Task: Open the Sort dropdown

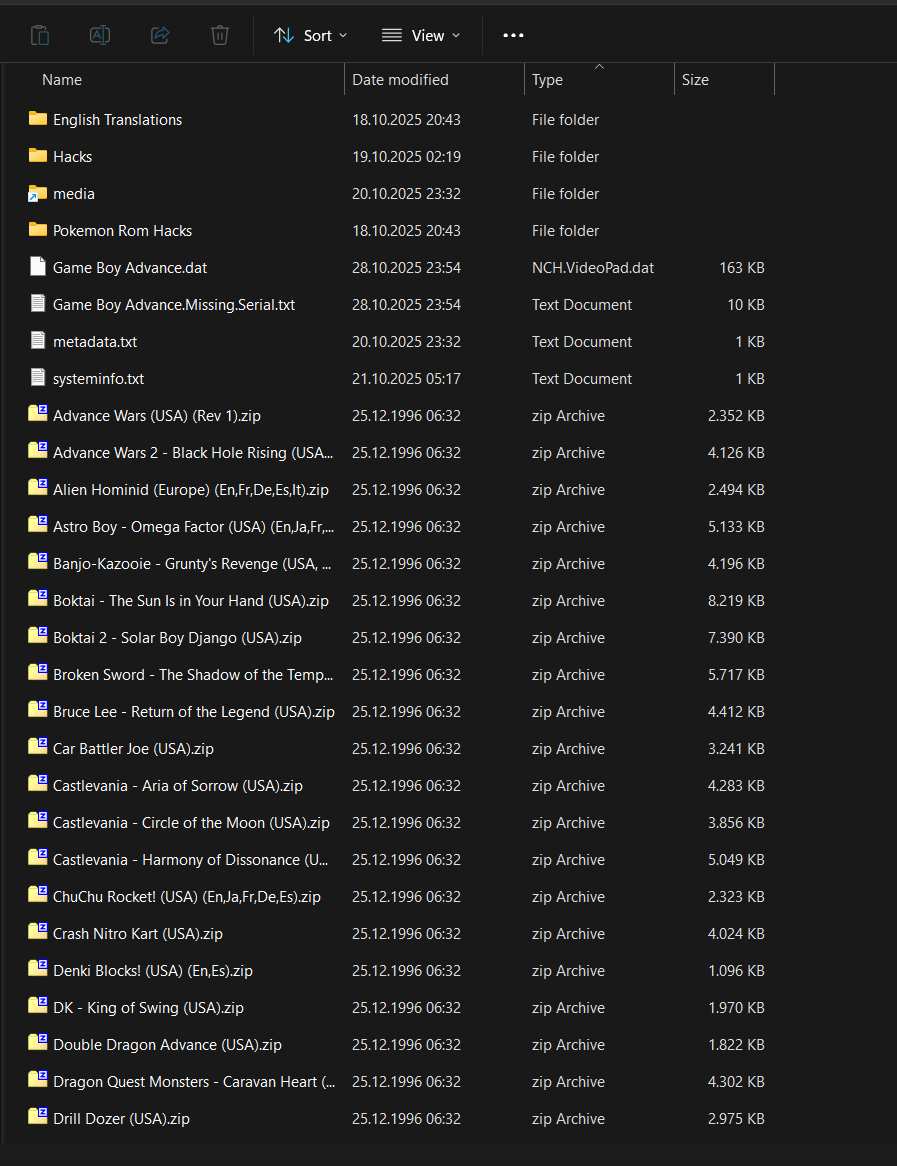Action: [311, 35]
